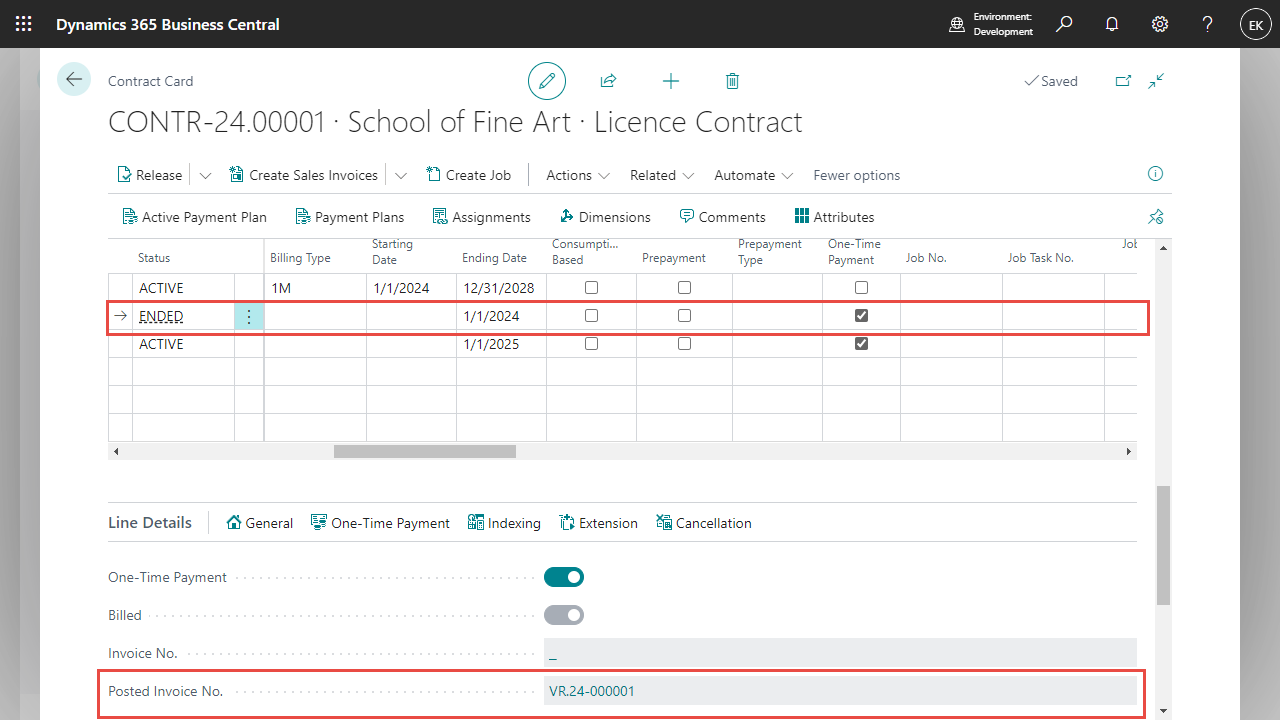Open notifications bell icon
Viewport: 1280px width, 720px height.
1112,24
